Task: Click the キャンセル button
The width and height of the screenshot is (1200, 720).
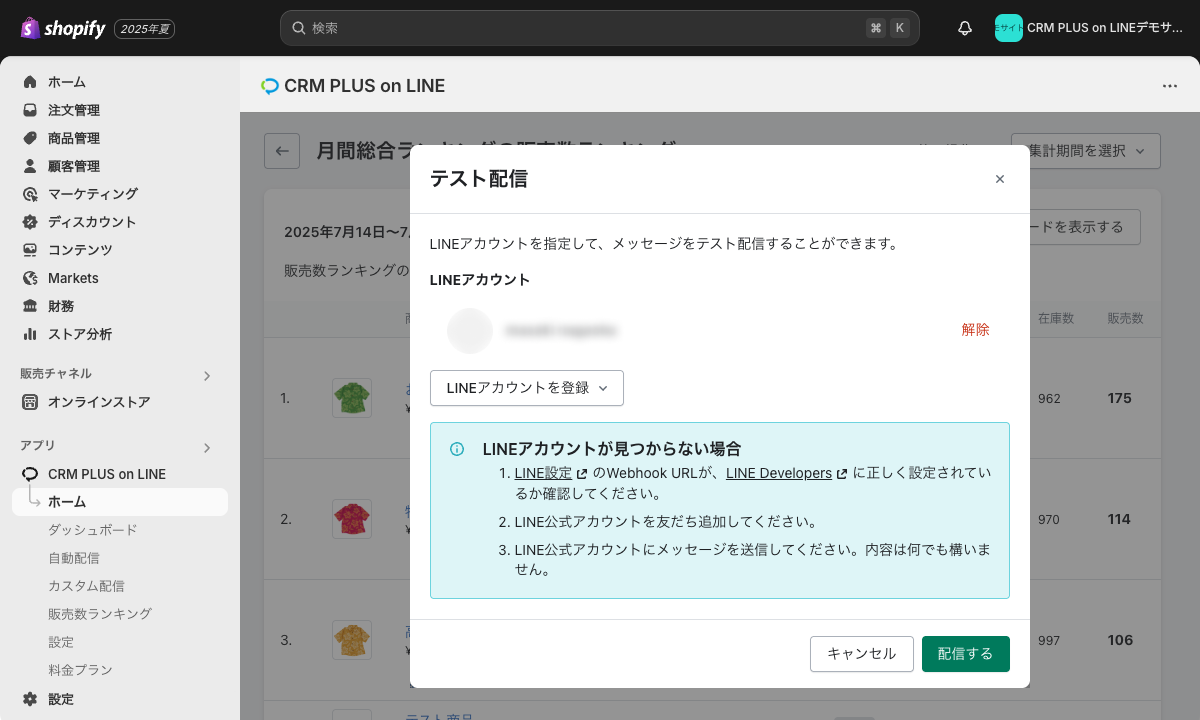Action: coord(862,654)
